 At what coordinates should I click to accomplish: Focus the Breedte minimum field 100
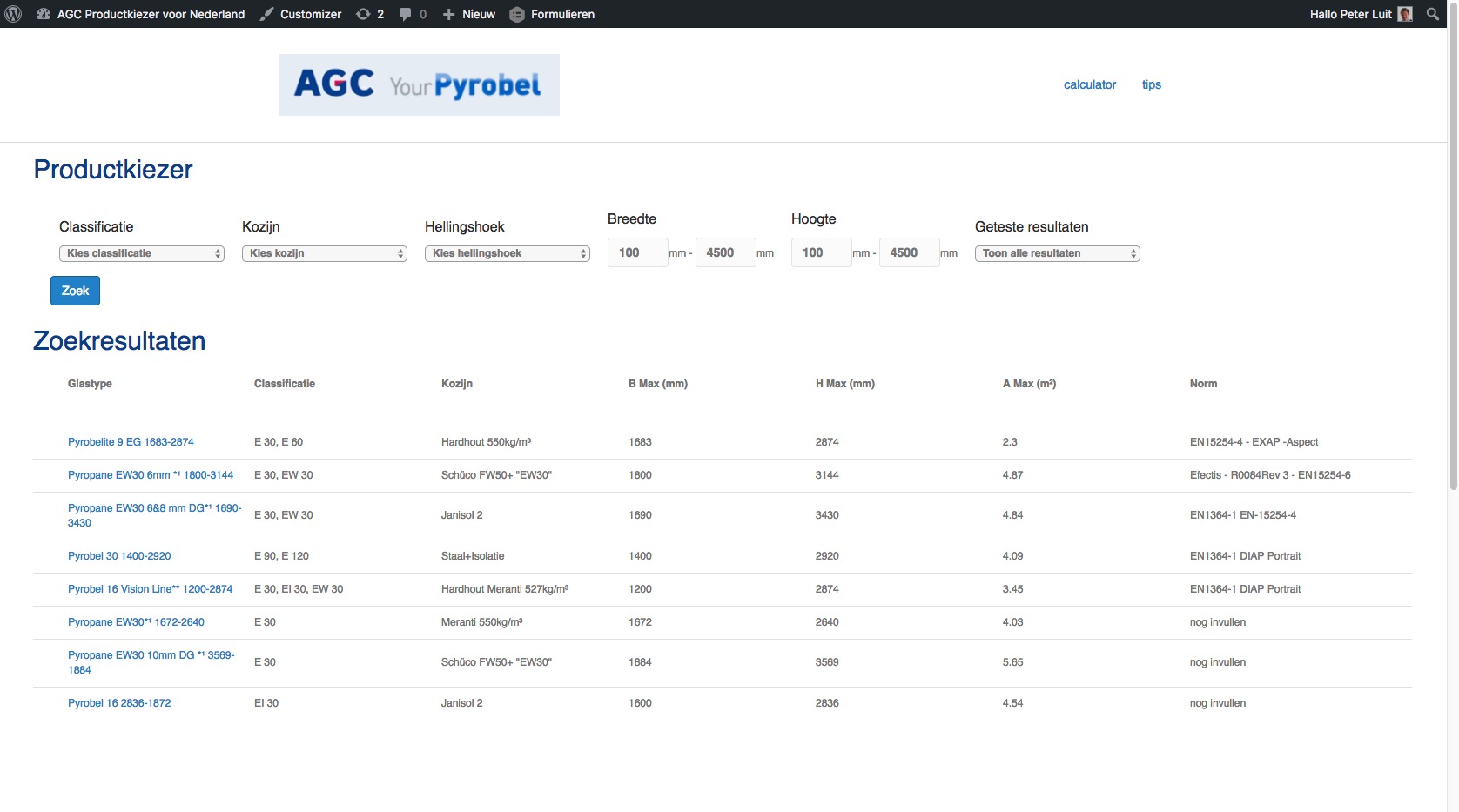click(x=638, y=252)
